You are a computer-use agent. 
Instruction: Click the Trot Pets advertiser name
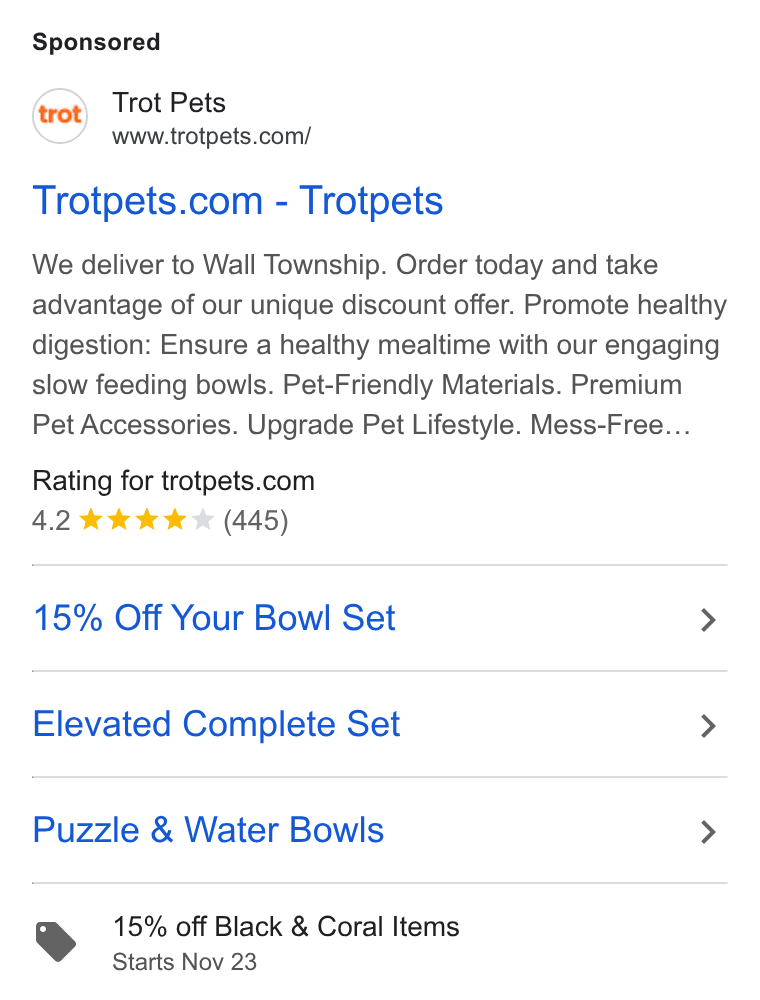tap(169, 103)
